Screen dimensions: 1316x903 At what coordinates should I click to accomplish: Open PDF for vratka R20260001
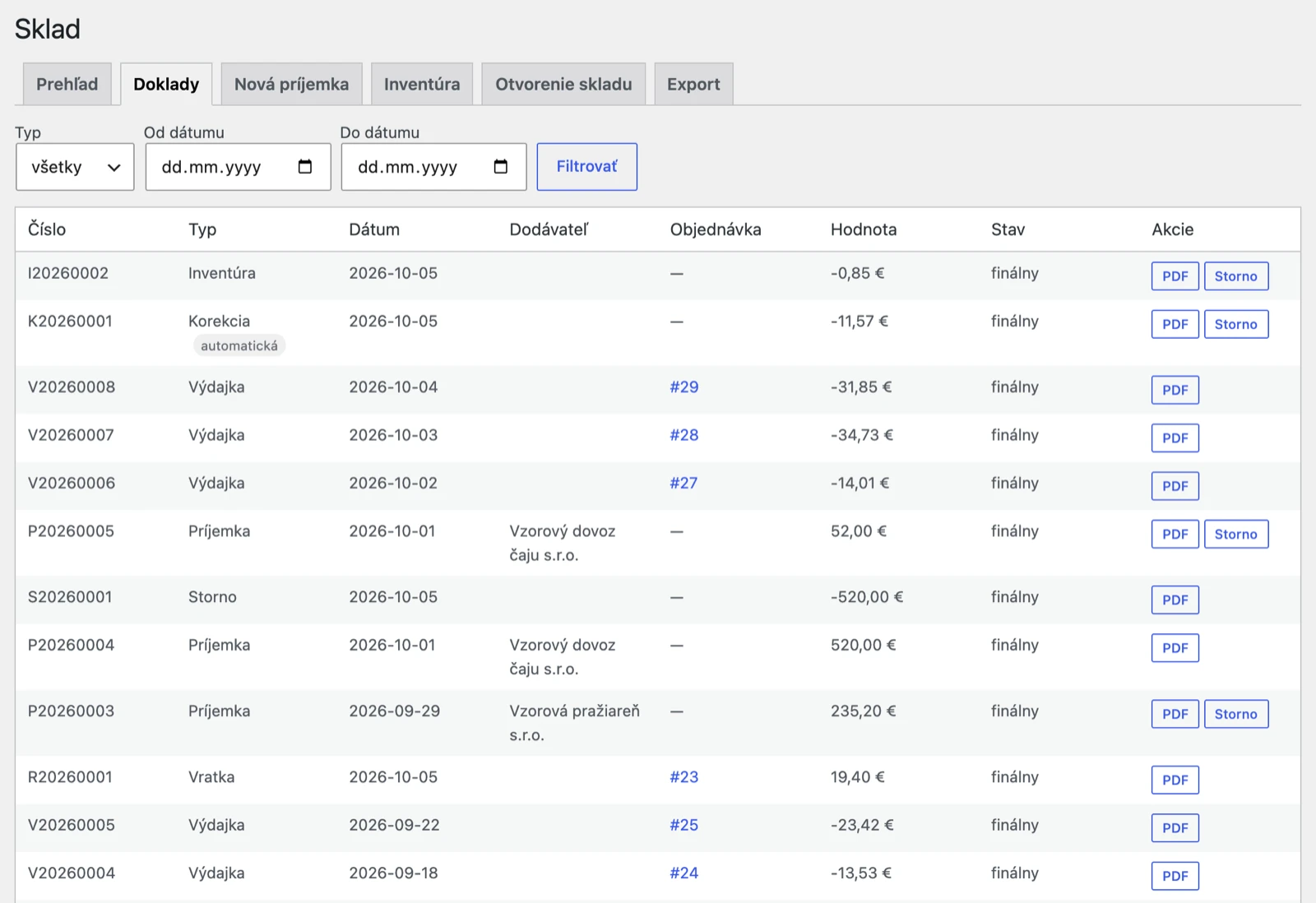(1175, 780)
